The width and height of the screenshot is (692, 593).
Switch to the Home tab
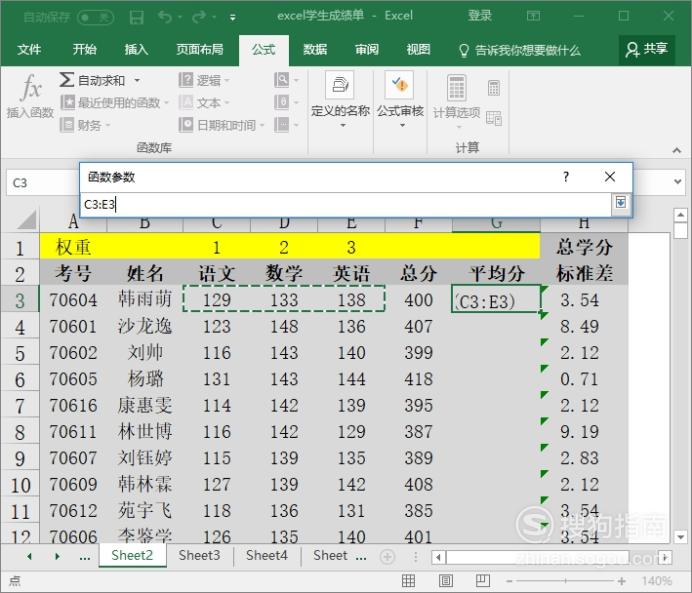(84, 49)
